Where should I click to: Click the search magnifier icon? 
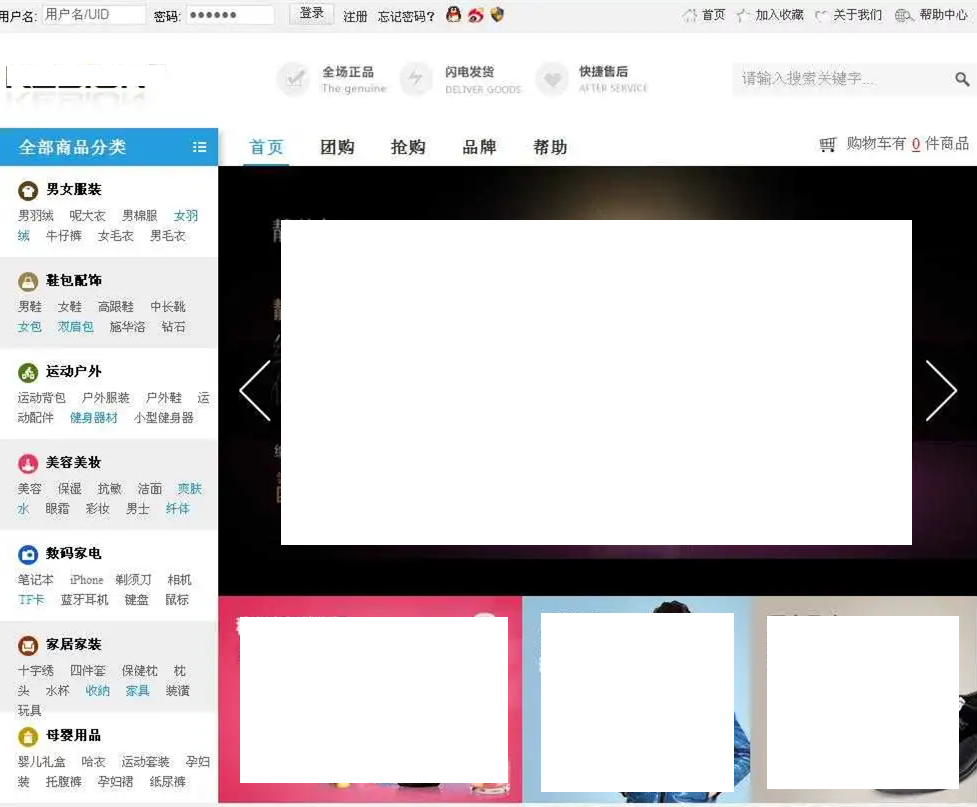point(962,78)
